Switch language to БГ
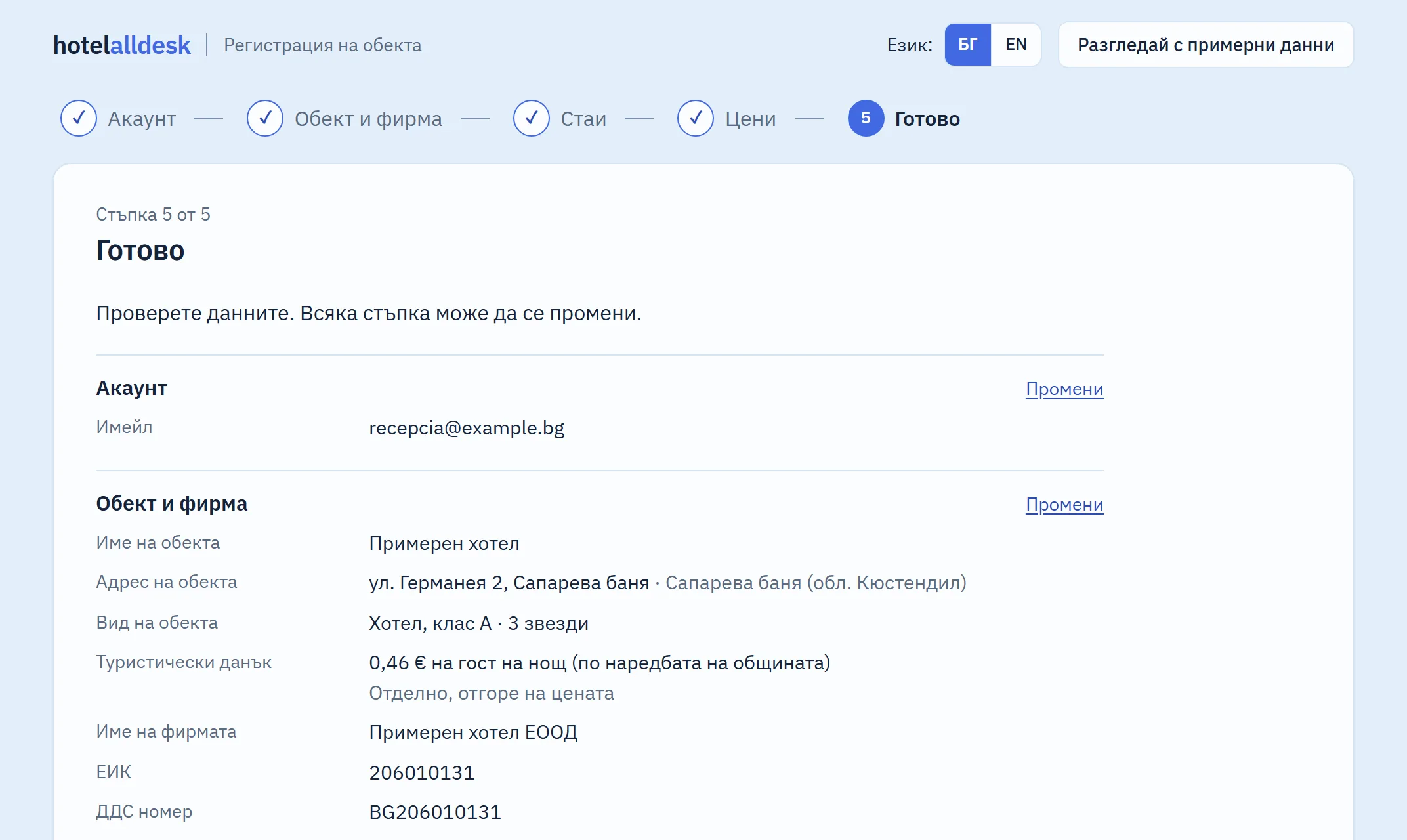Viewport: 1407px width, 840px height. (x=968, y=45)
